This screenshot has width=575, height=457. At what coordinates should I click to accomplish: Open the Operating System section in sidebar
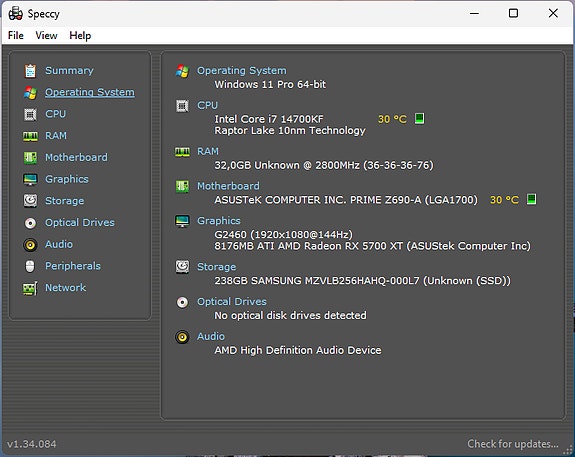click(x=89, y=92)
